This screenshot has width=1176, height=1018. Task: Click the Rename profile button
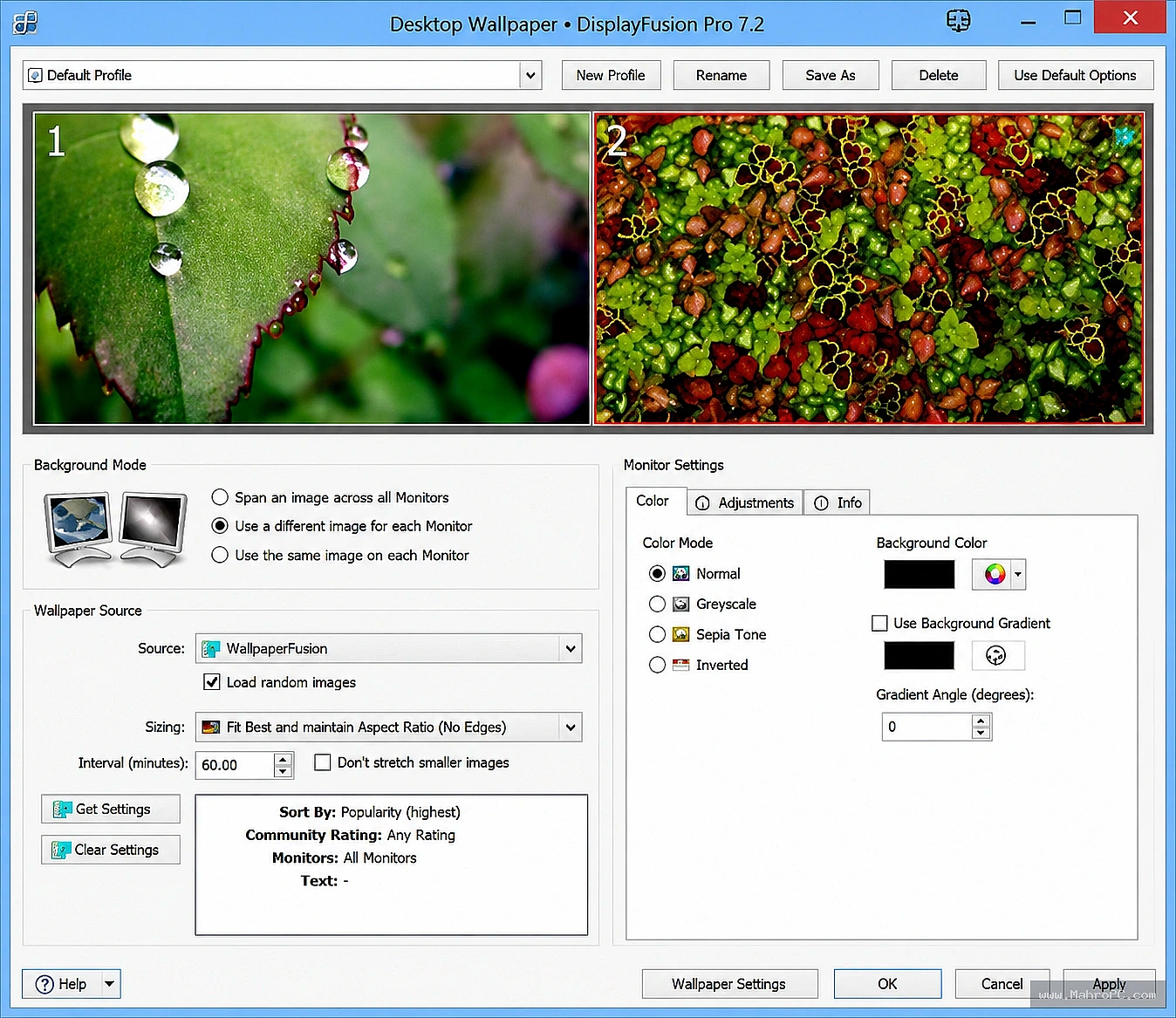click(721, 76)
